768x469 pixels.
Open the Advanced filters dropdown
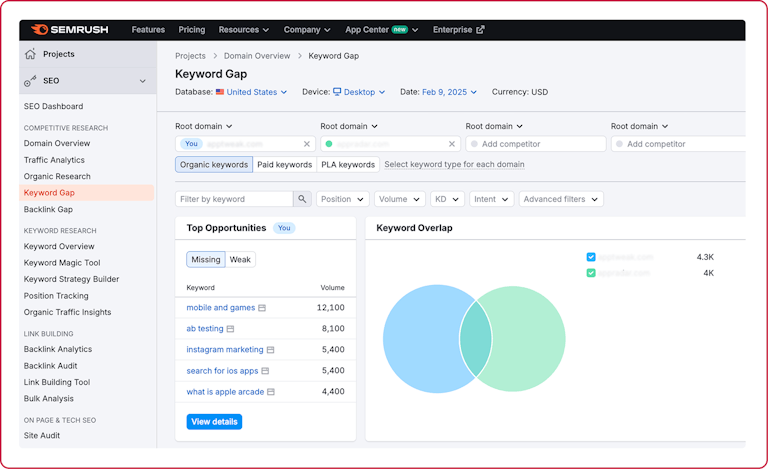pyautogui.click(x=561, y=199)
